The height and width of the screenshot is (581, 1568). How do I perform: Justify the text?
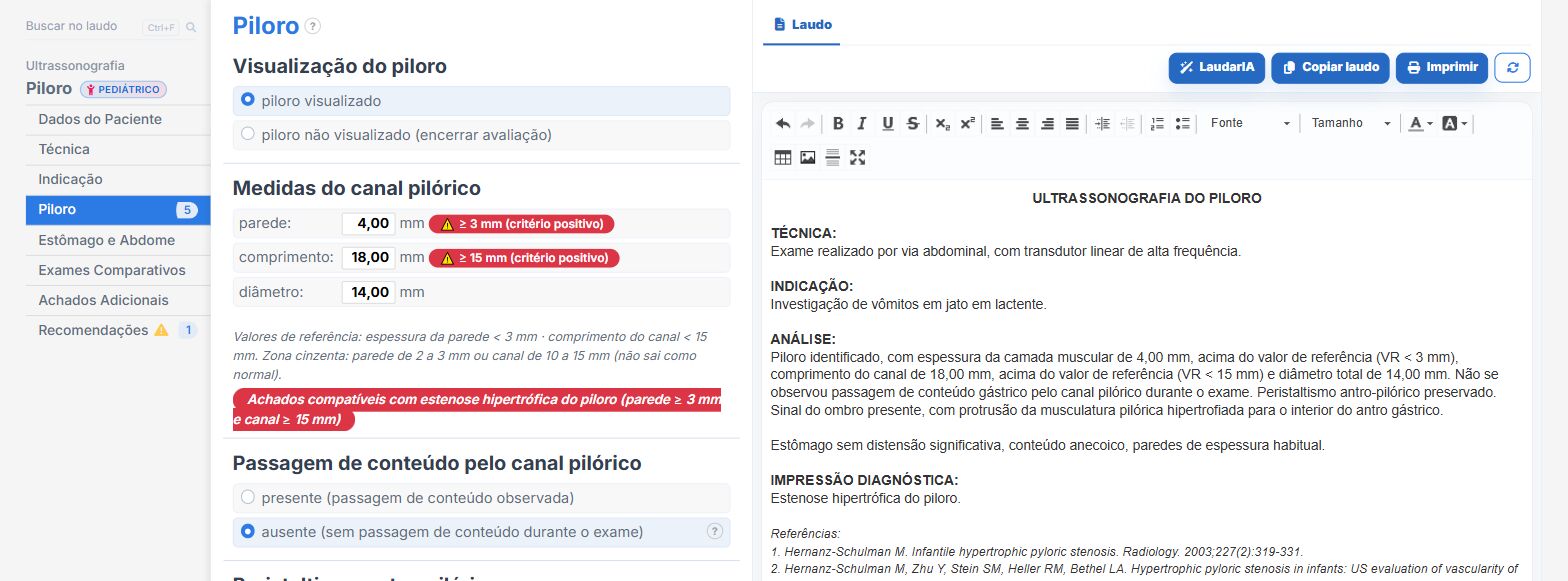[x=1072, y=123]
